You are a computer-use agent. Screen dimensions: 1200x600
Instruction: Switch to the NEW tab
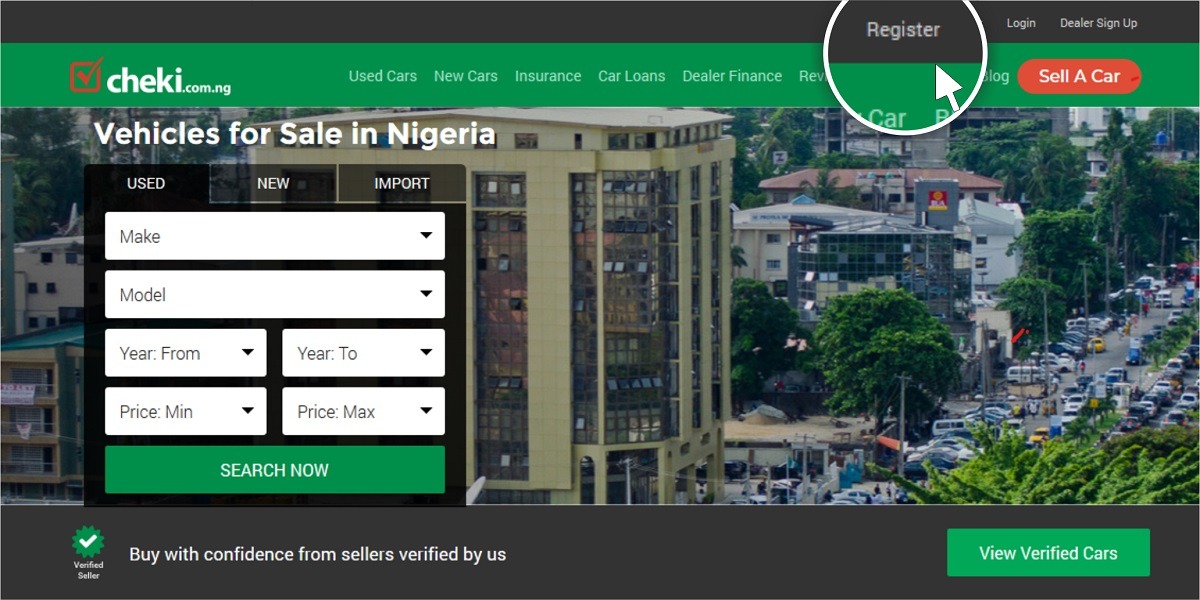click(273, 183)
